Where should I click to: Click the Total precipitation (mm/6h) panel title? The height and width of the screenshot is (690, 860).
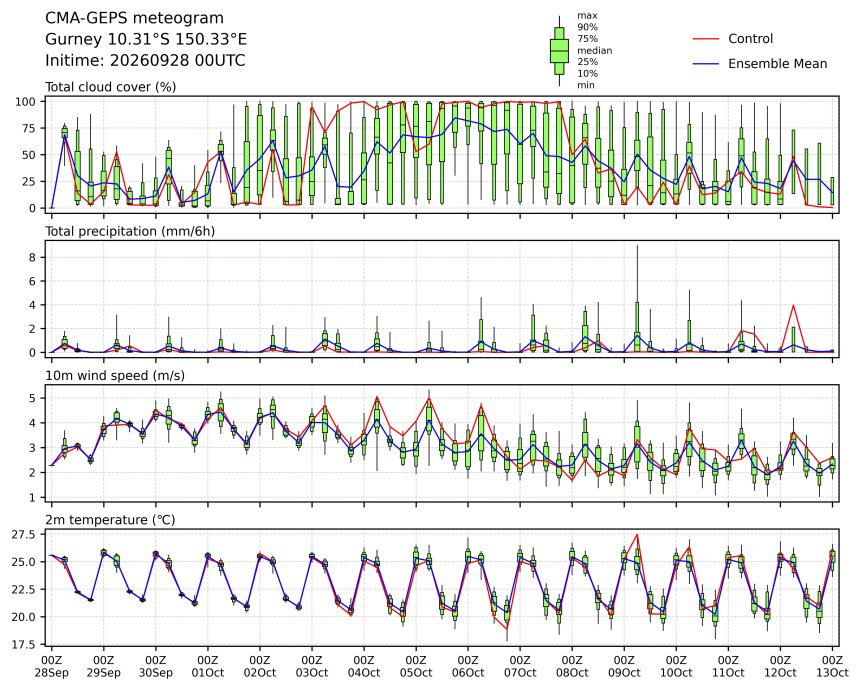(x=130, y=231)
